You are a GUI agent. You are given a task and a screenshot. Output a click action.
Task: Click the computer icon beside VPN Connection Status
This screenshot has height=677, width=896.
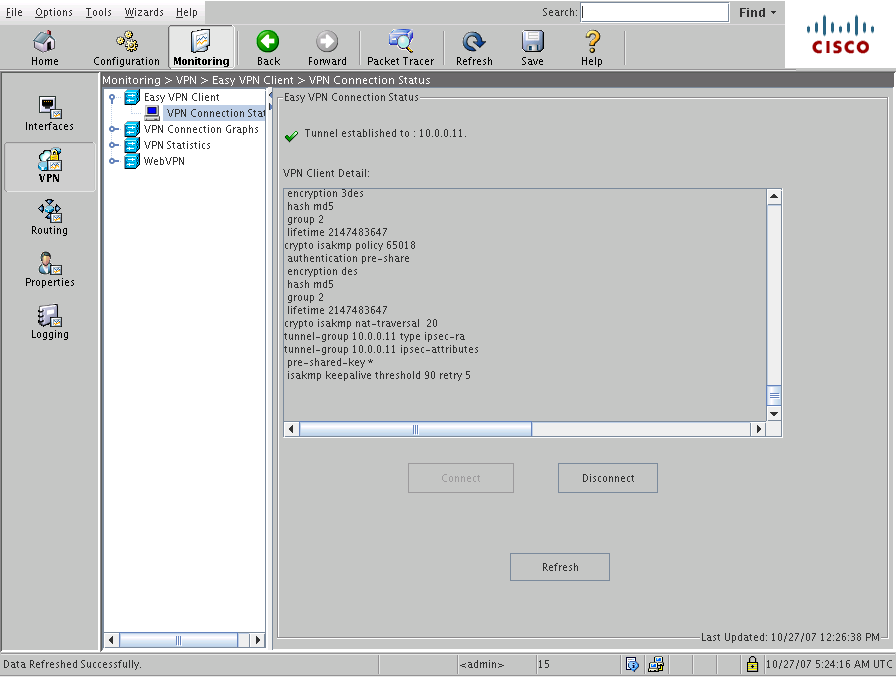[x=152, y=113]
